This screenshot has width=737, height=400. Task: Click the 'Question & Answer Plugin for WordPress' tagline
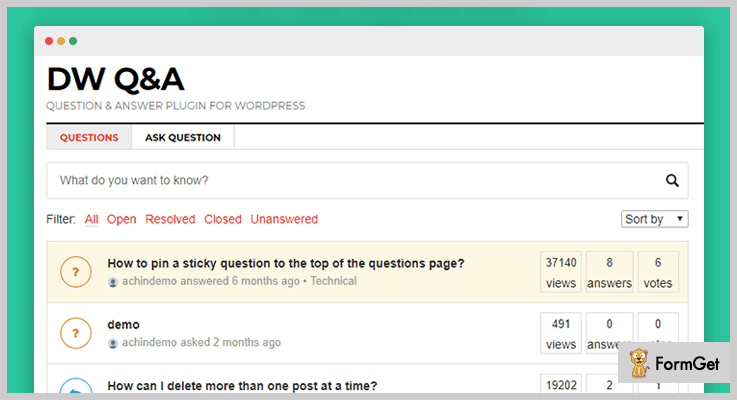(x=175, y=106)
